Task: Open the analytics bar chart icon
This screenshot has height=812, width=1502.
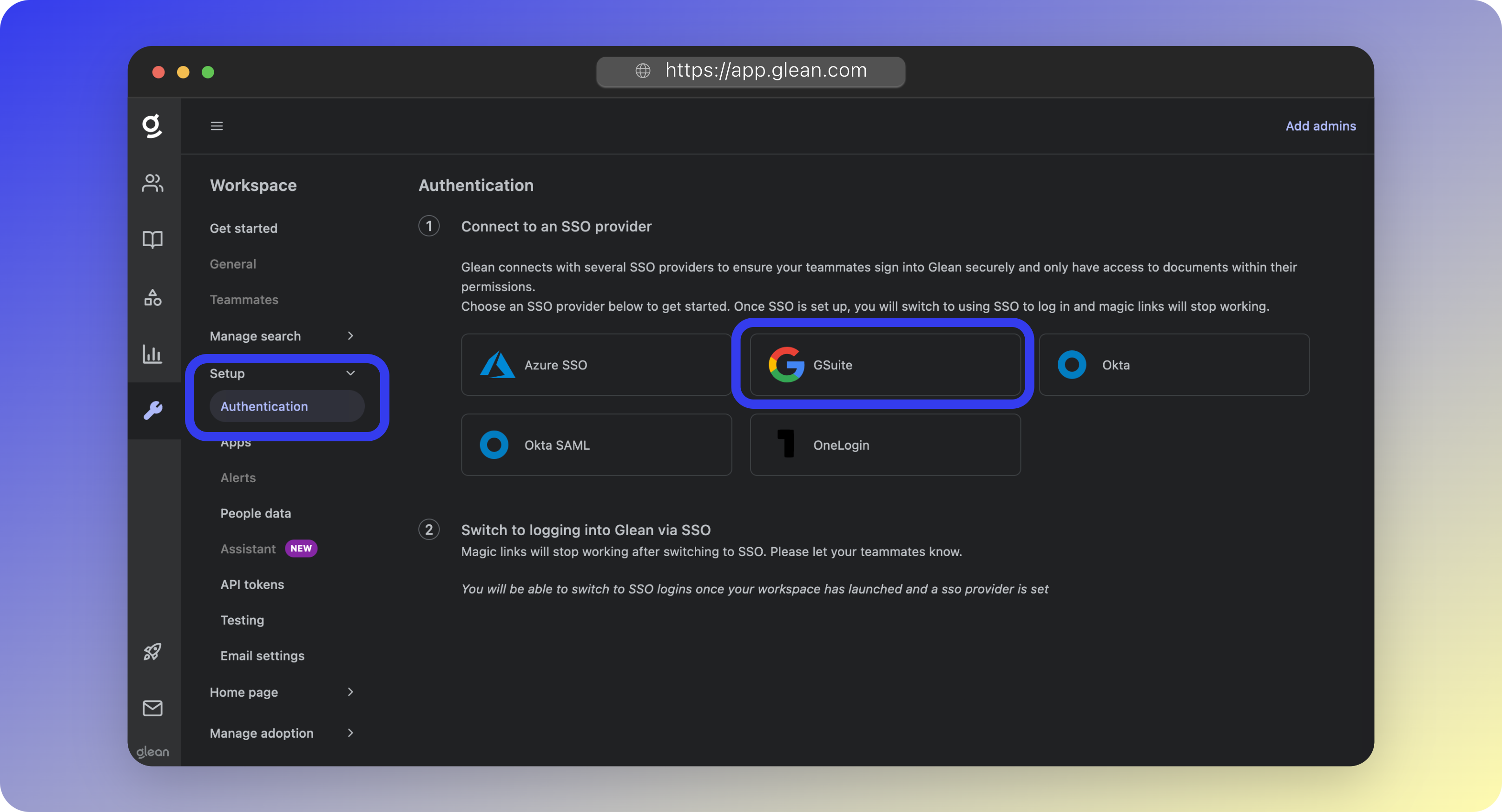Action: [x=153, y=354]
